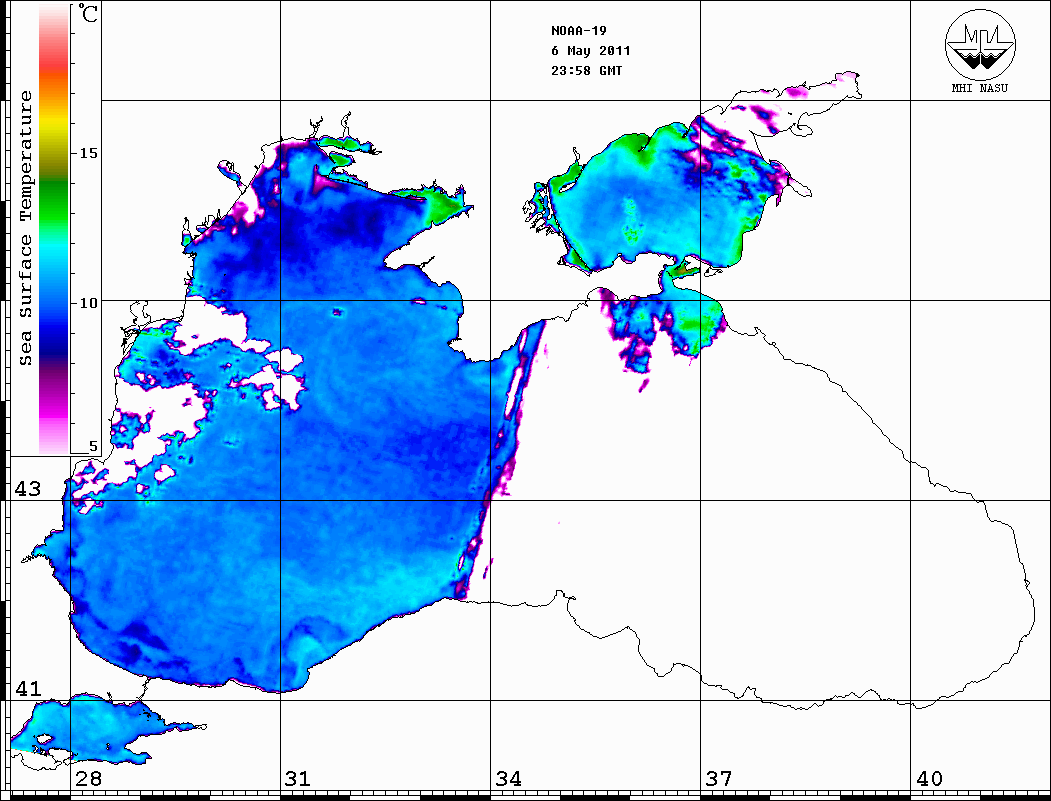
Task: Click longitude label 31
Action: (298, 778)
